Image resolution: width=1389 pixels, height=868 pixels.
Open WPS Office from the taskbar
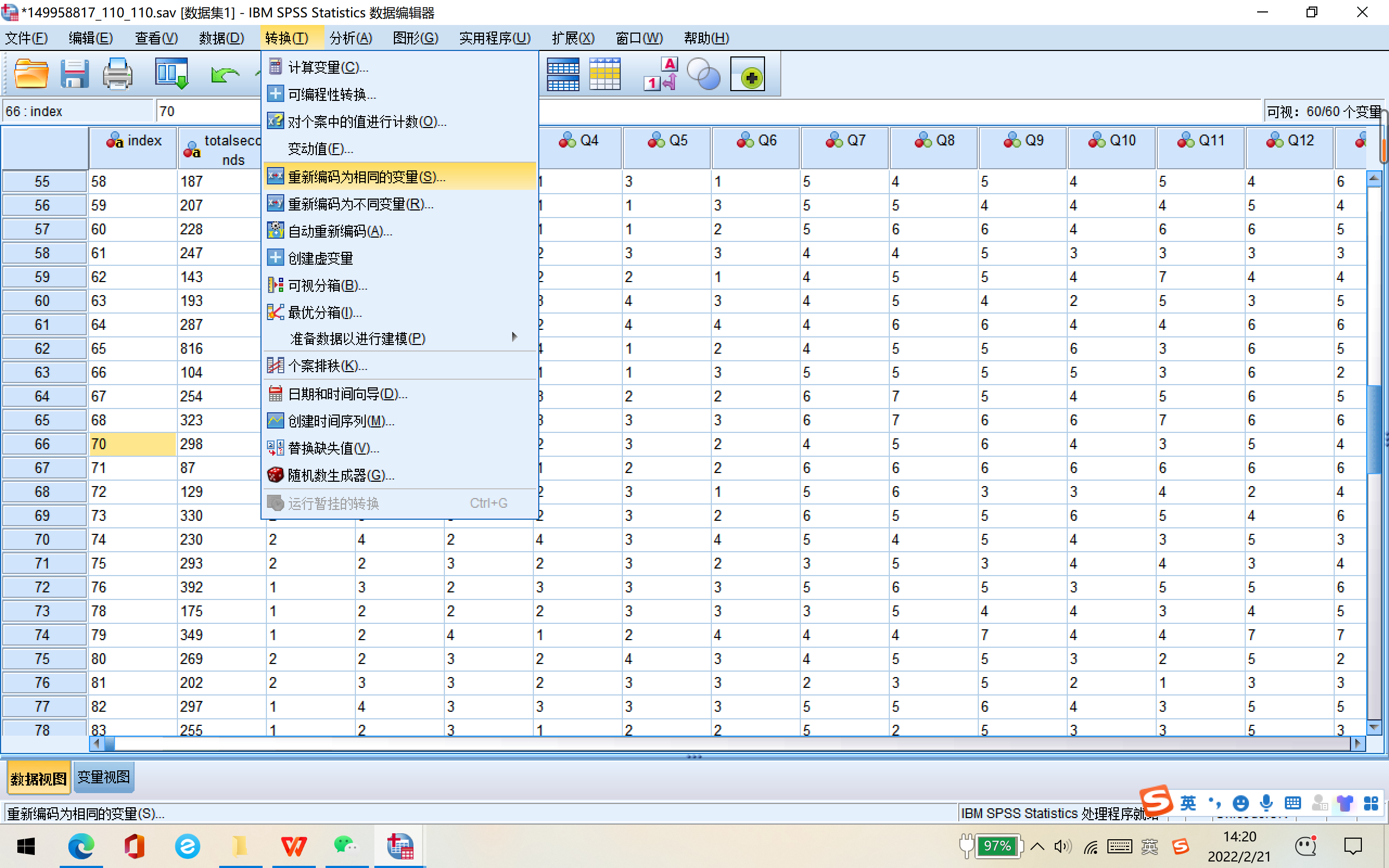click(x=294, y=846)
